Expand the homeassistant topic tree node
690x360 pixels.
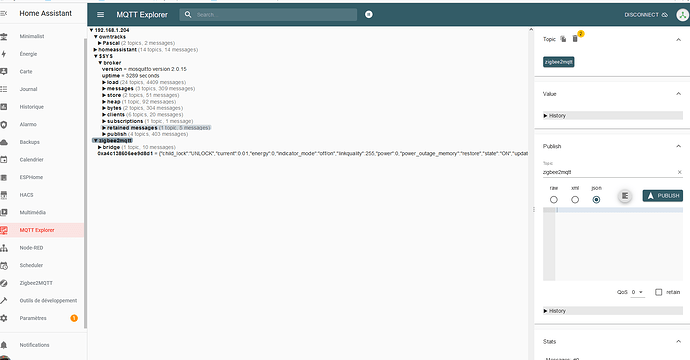pos(95,50)
